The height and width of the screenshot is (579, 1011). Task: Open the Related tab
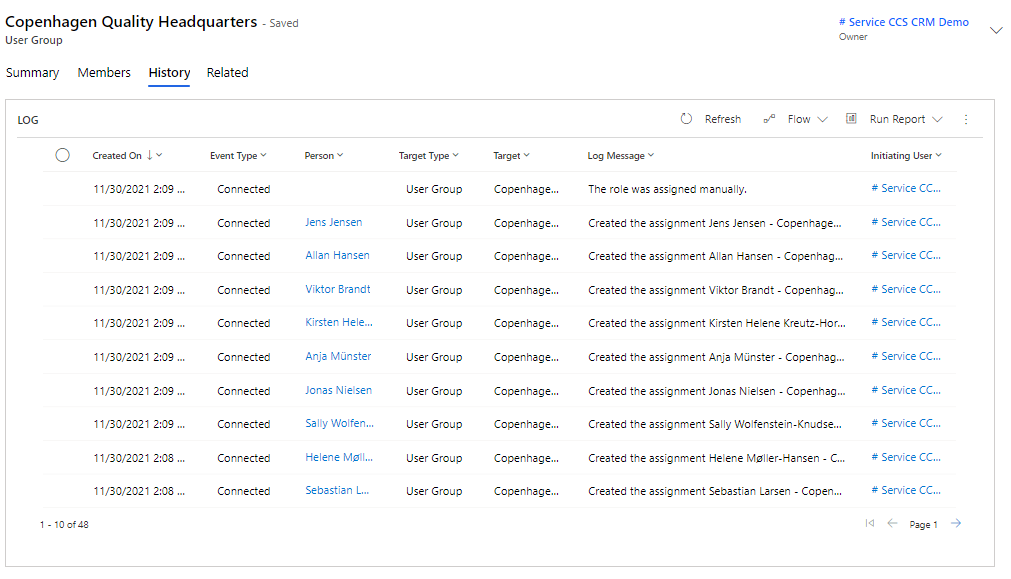[227, 73]
